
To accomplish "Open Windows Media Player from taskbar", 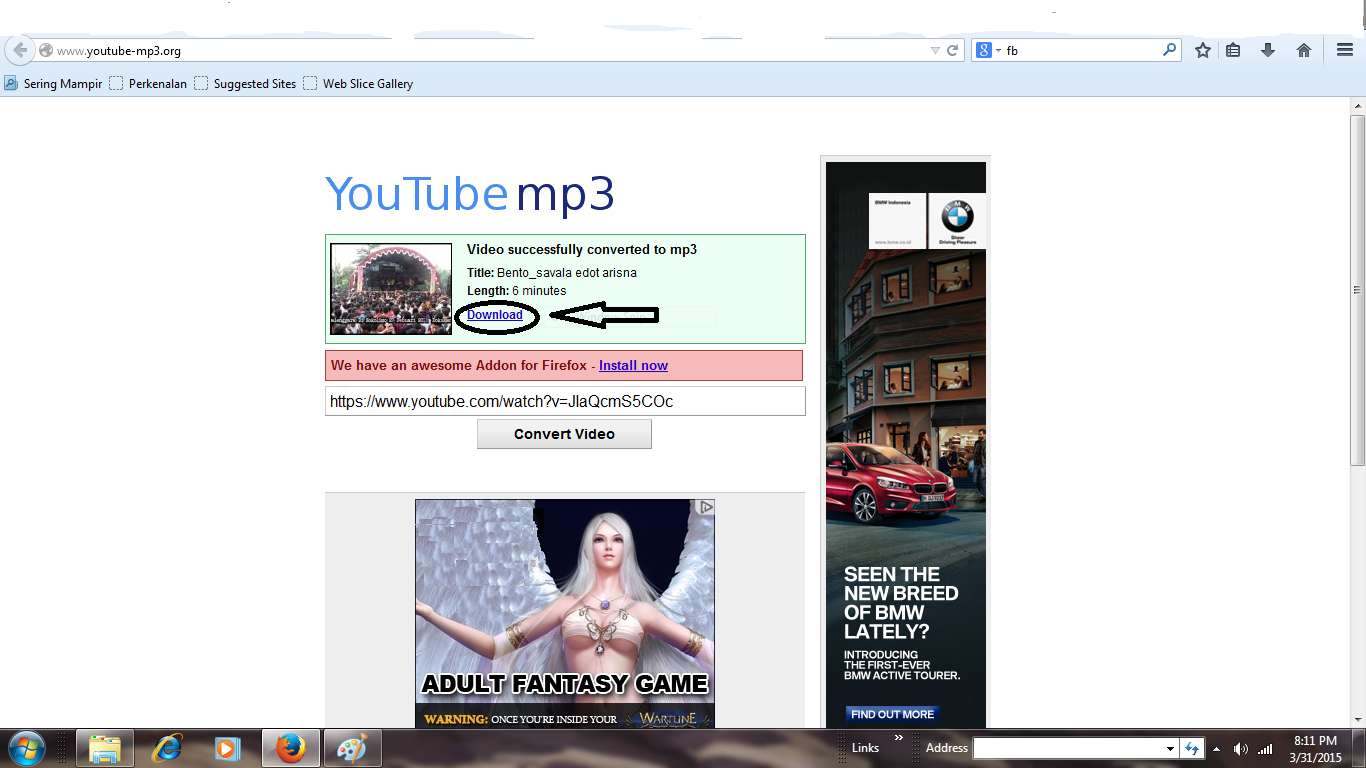I will tap(228, 748).
